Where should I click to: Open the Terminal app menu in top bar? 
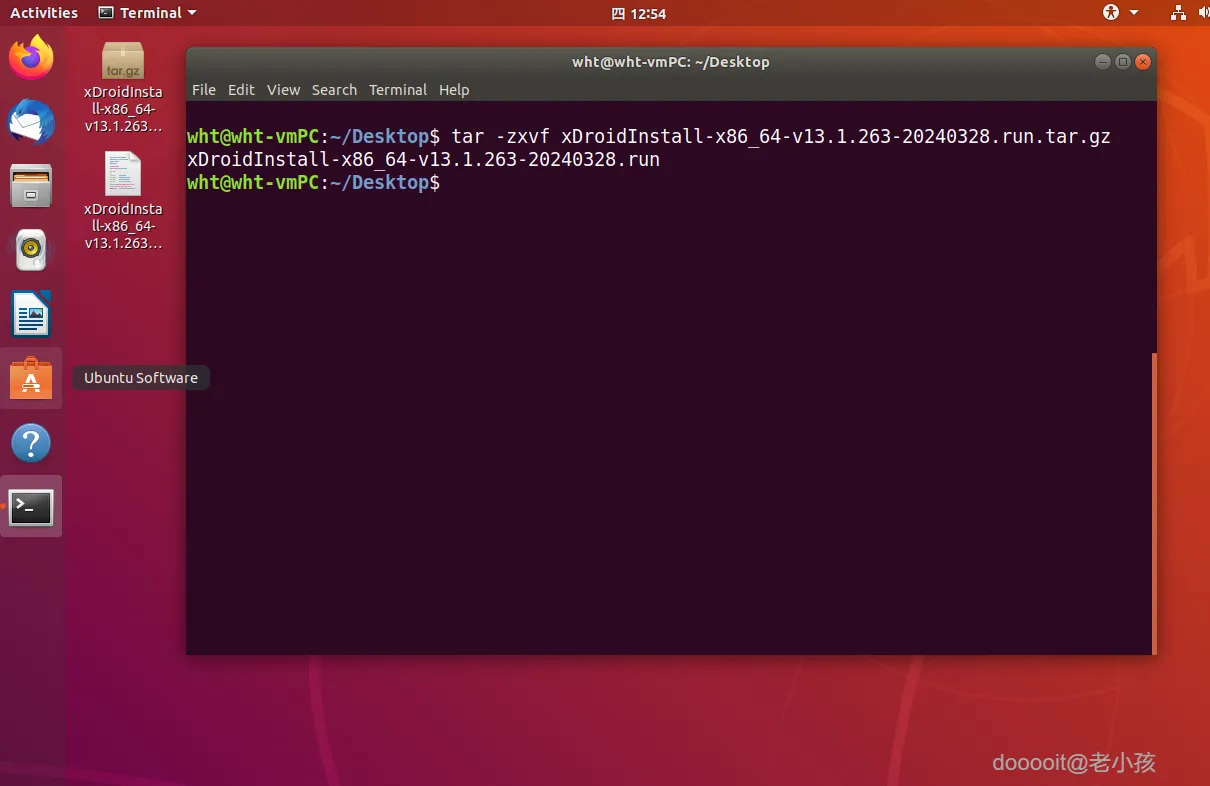147,13
